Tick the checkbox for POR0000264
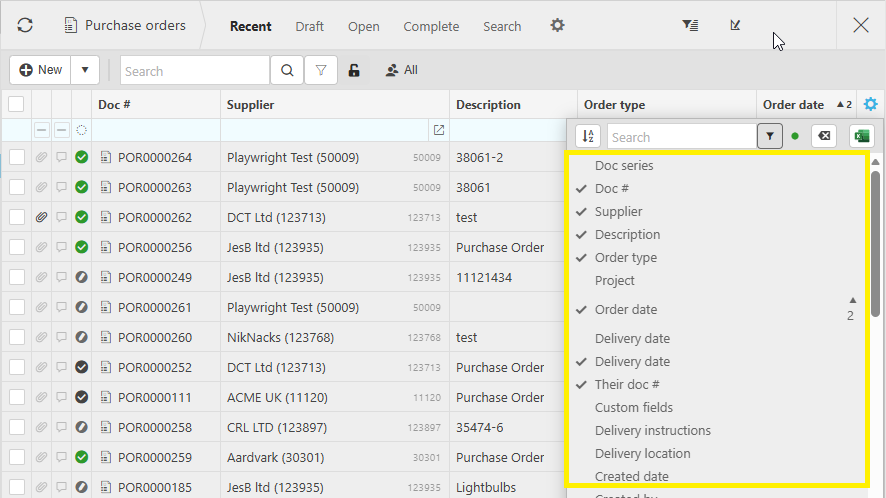 point(17,157)
